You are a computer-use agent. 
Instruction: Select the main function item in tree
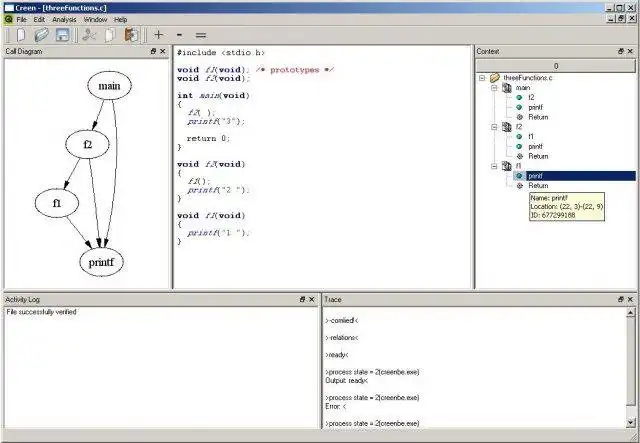522,88
